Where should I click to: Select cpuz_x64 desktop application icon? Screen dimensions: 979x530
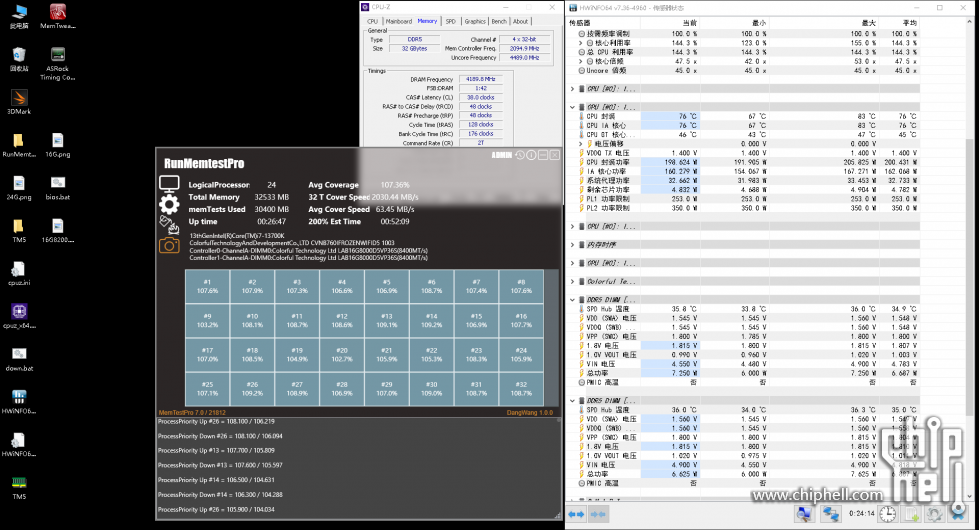[19, 316]
